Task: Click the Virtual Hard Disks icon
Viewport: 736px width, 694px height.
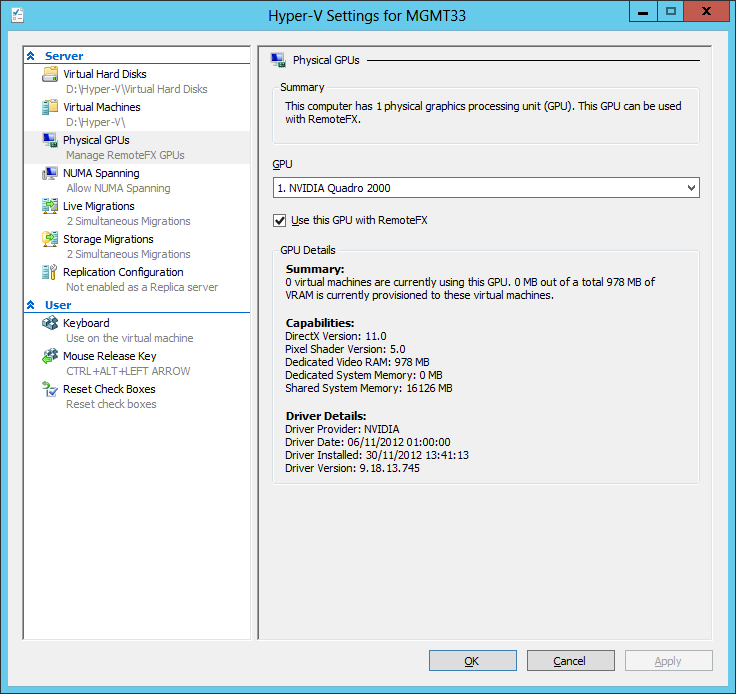Action: 50,74
